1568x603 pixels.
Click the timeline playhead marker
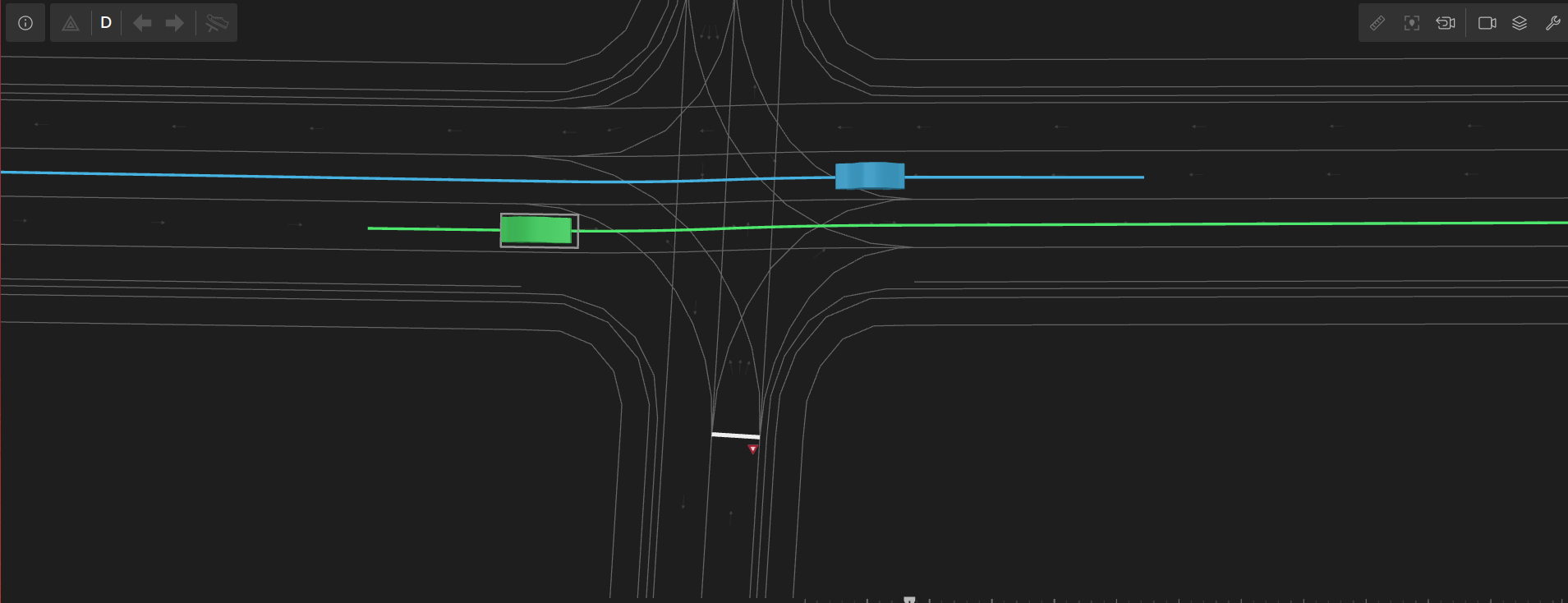pos(909,600)
